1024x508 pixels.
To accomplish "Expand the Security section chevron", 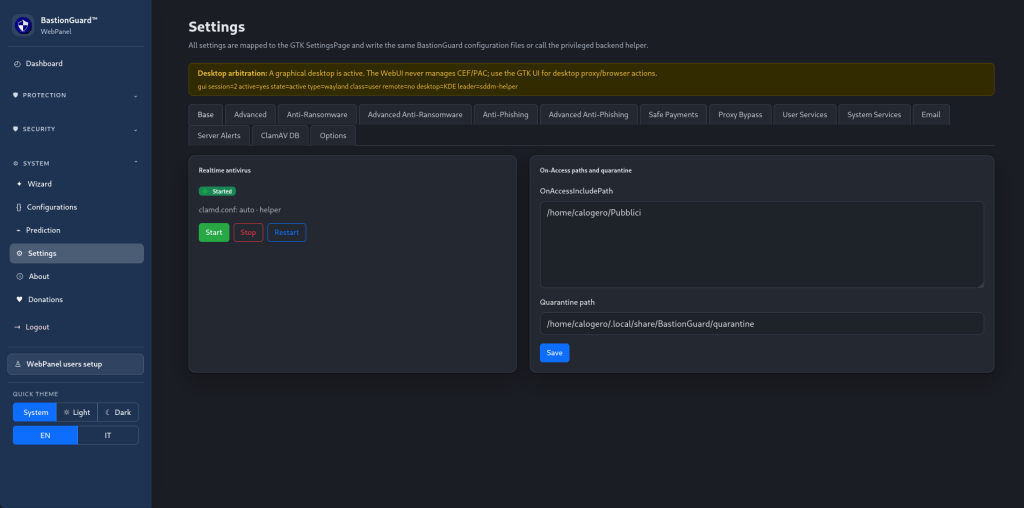I will [136, 129].
